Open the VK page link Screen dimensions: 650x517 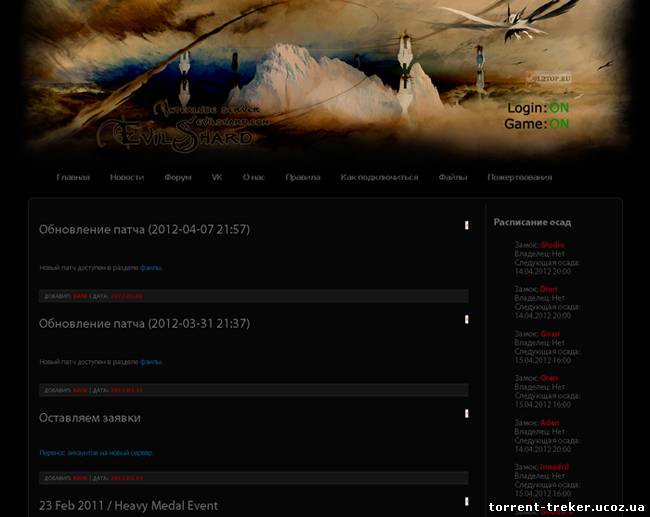pyautogui.click(x=217, y=177)
